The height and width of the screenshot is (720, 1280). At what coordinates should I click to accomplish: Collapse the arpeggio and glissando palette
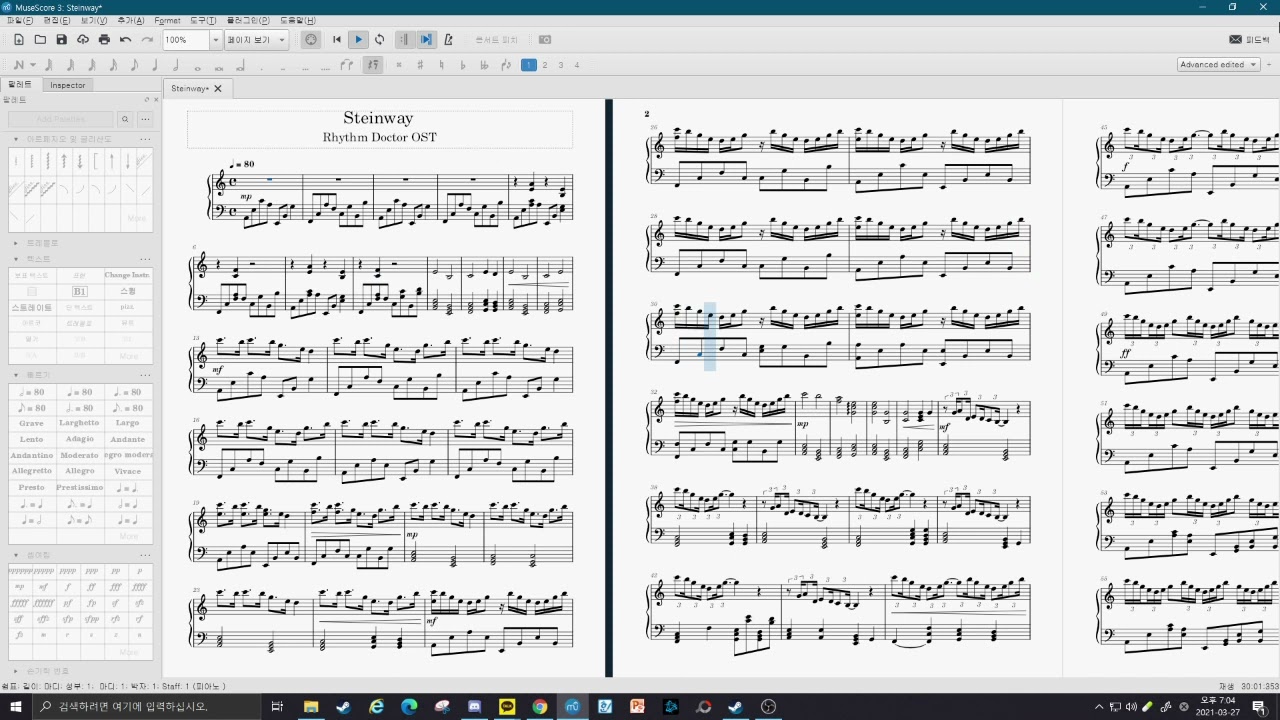coord(15,139)
